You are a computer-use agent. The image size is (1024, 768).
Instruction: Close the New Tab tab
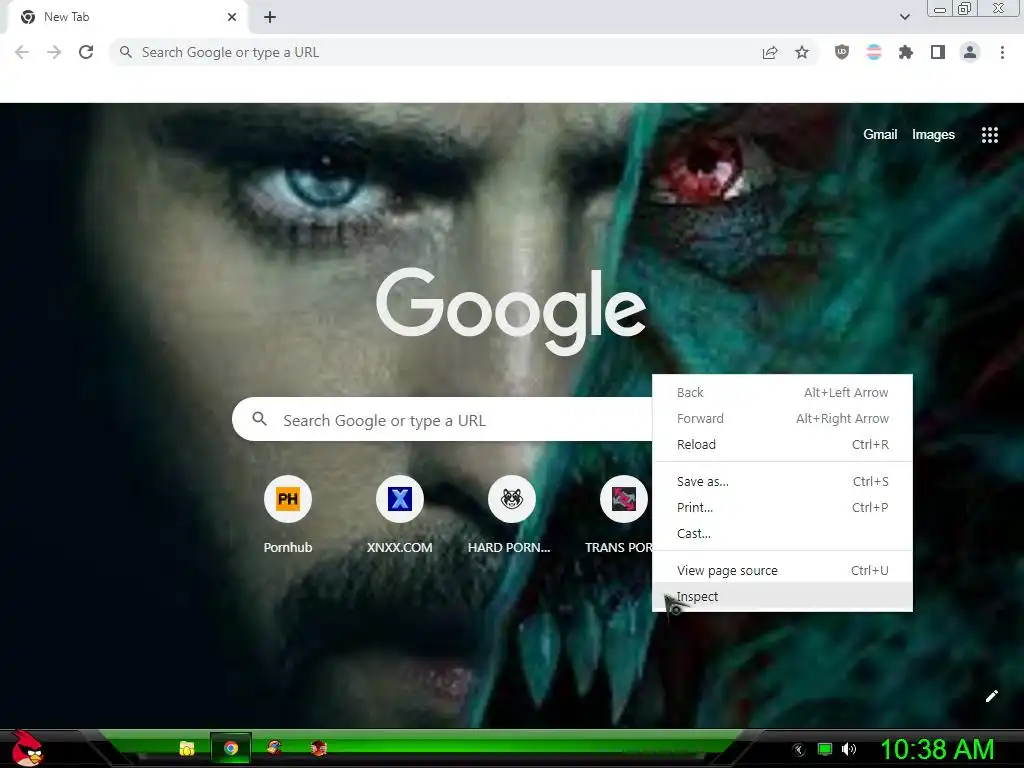[232, 17]
